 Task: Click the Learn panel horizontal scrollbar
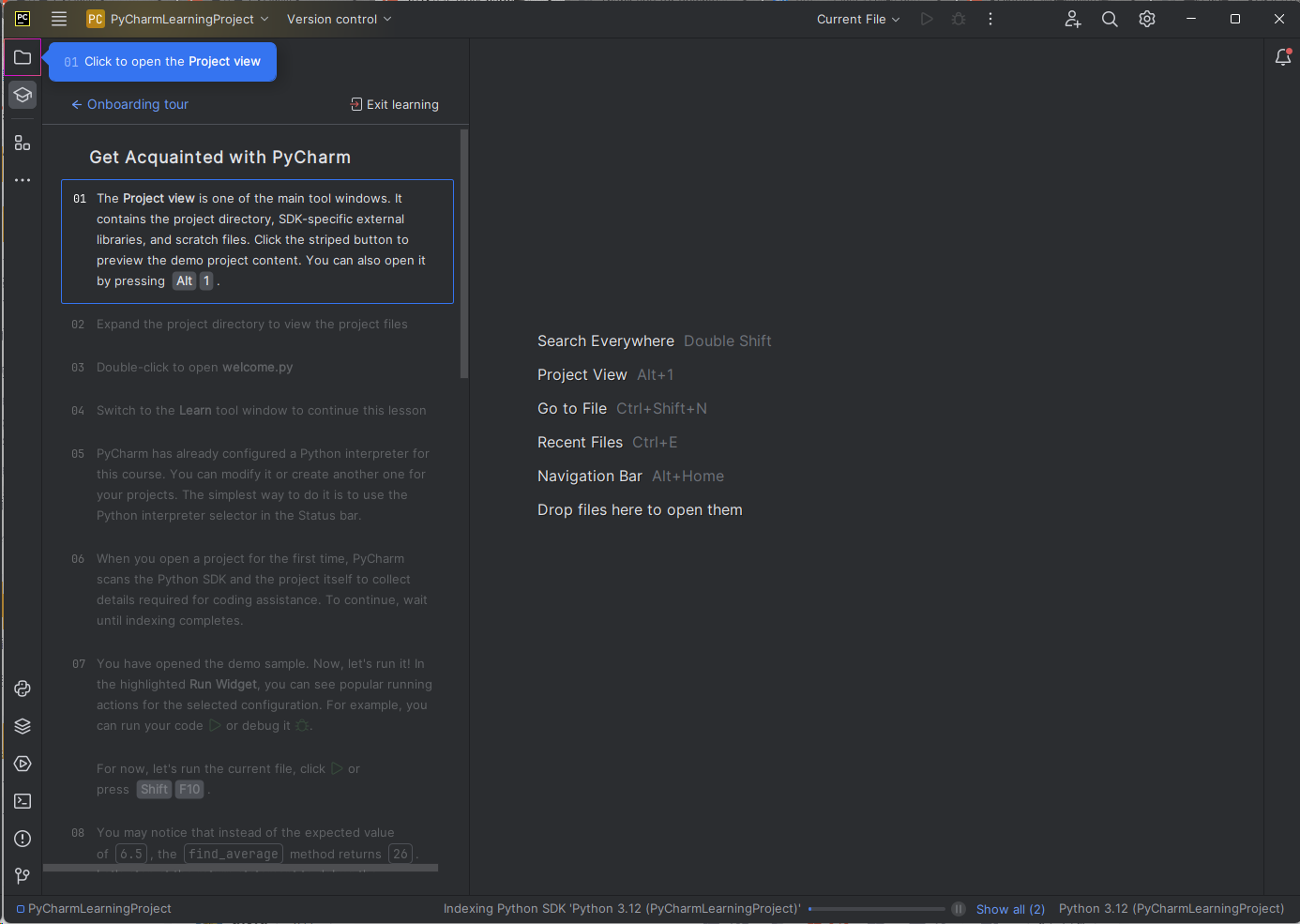point(240,868)
